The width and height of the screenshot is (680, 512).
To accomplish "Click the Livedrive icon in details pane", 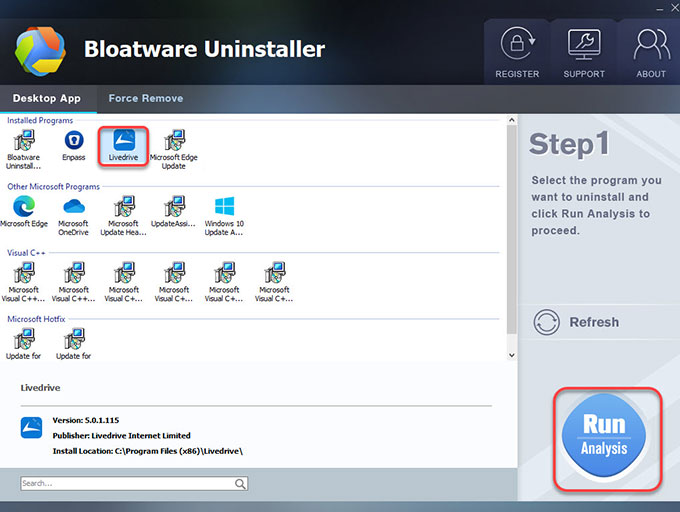I will pyautogui.click(x=31, y=427).
